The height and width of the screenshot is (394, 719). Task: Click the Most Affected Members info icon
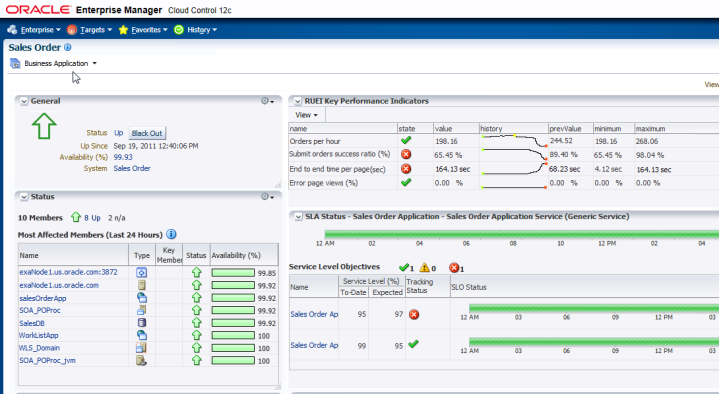click(171, 234)
